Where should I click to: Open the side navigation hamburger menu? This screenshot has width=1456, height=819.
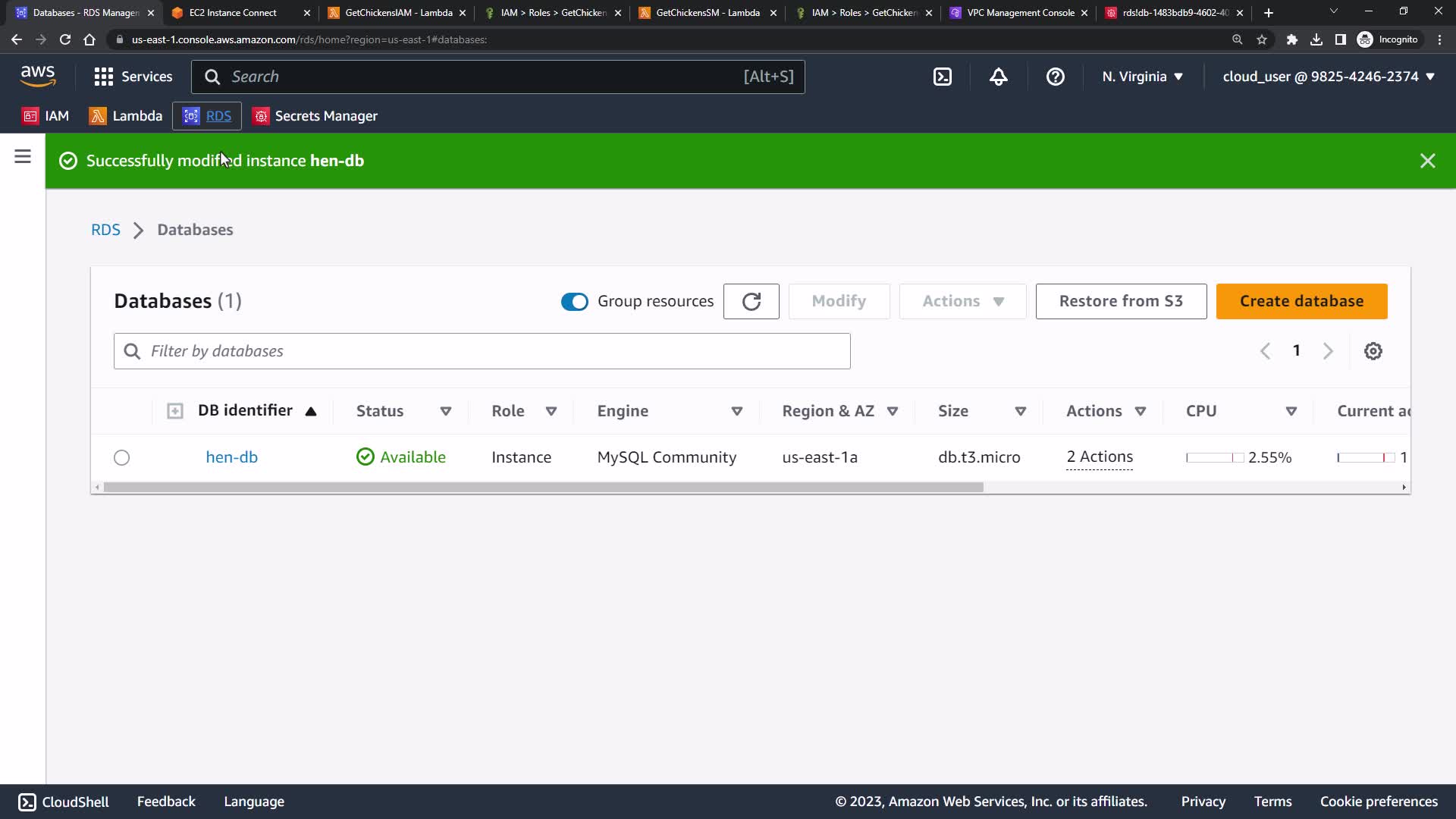[x=23, y=157]
